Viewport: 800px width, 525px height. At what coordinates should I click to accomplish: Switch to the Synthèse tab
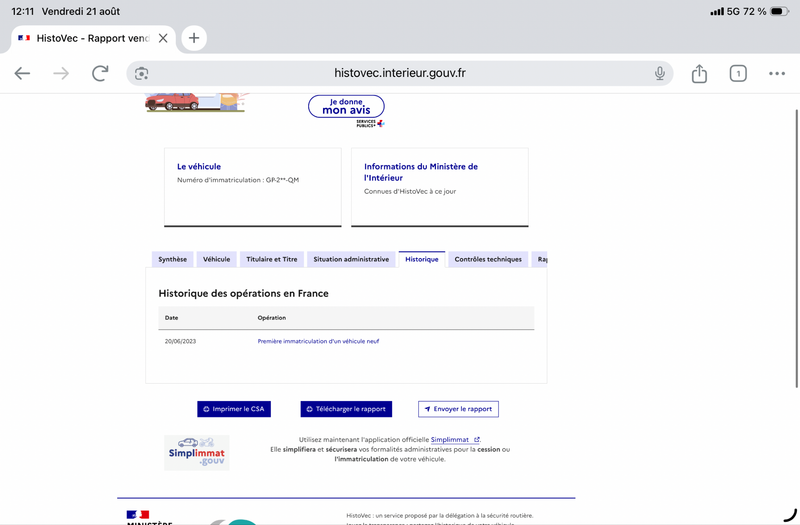[x=172, y=259]
